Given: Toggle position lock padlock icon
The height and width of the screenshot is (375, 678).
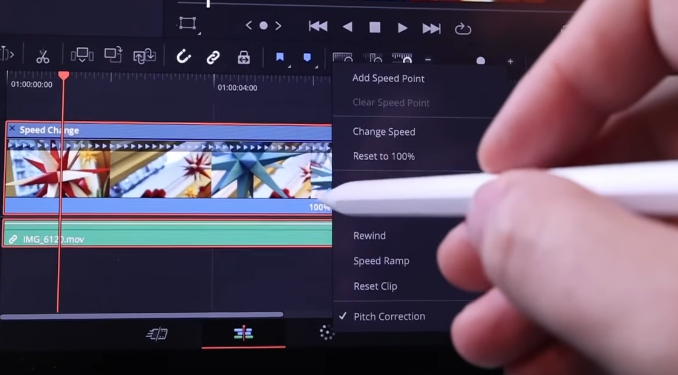Looking at the screenshot, I should click(243, 57).
